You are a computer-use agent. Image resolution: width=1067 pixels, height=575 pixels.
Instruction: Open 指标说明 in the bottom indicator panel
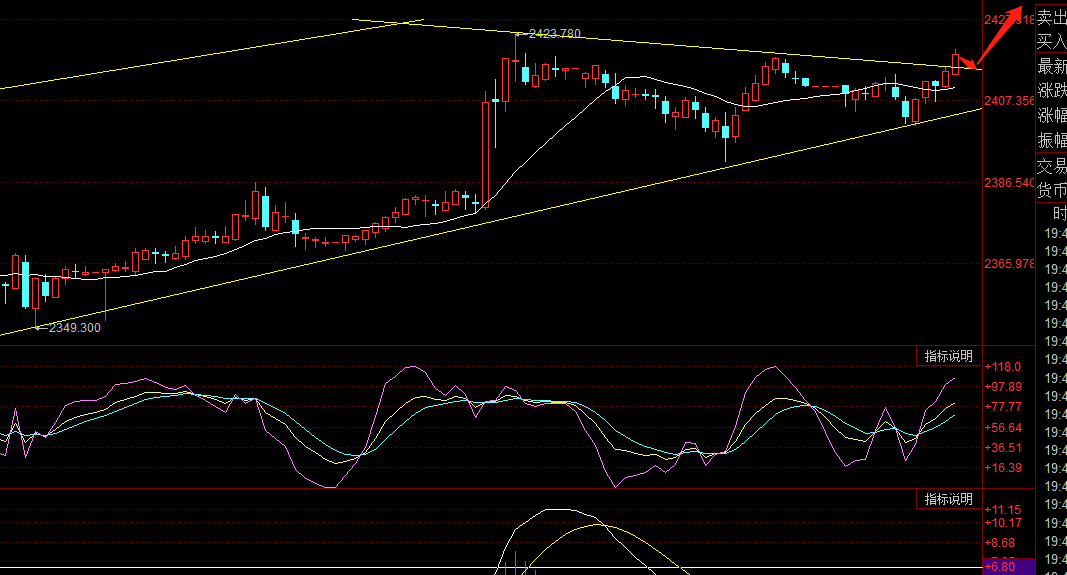pos(949,499)
